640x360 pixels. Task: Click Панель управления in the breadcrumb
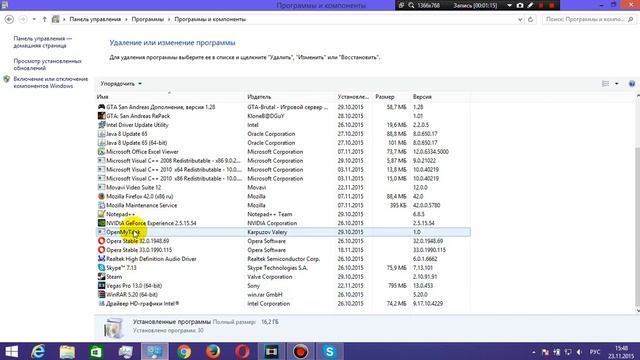pos(95,19)
